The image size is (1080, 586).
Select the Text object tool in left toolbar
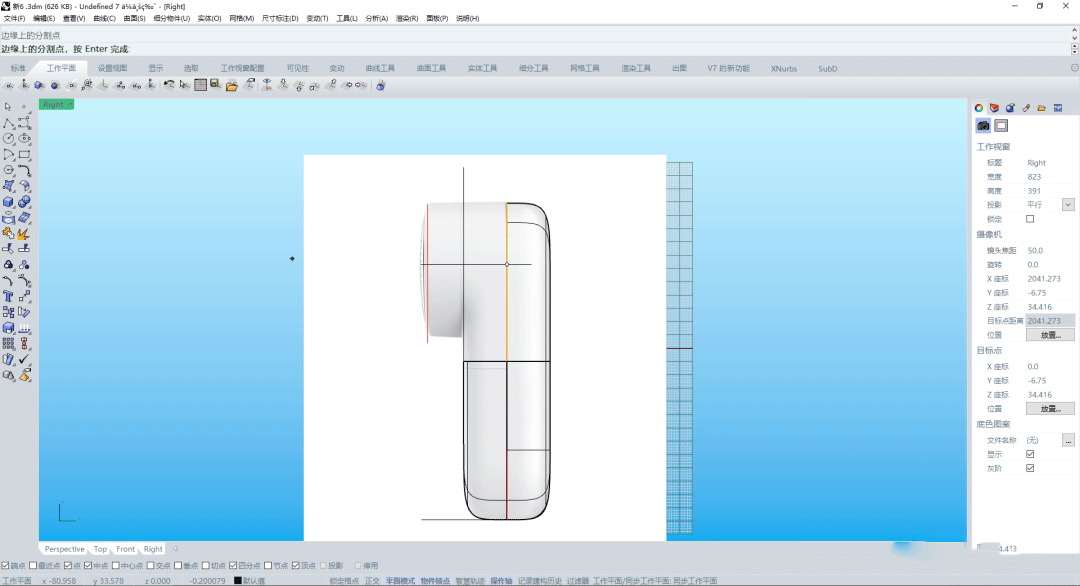pos(9,296)
